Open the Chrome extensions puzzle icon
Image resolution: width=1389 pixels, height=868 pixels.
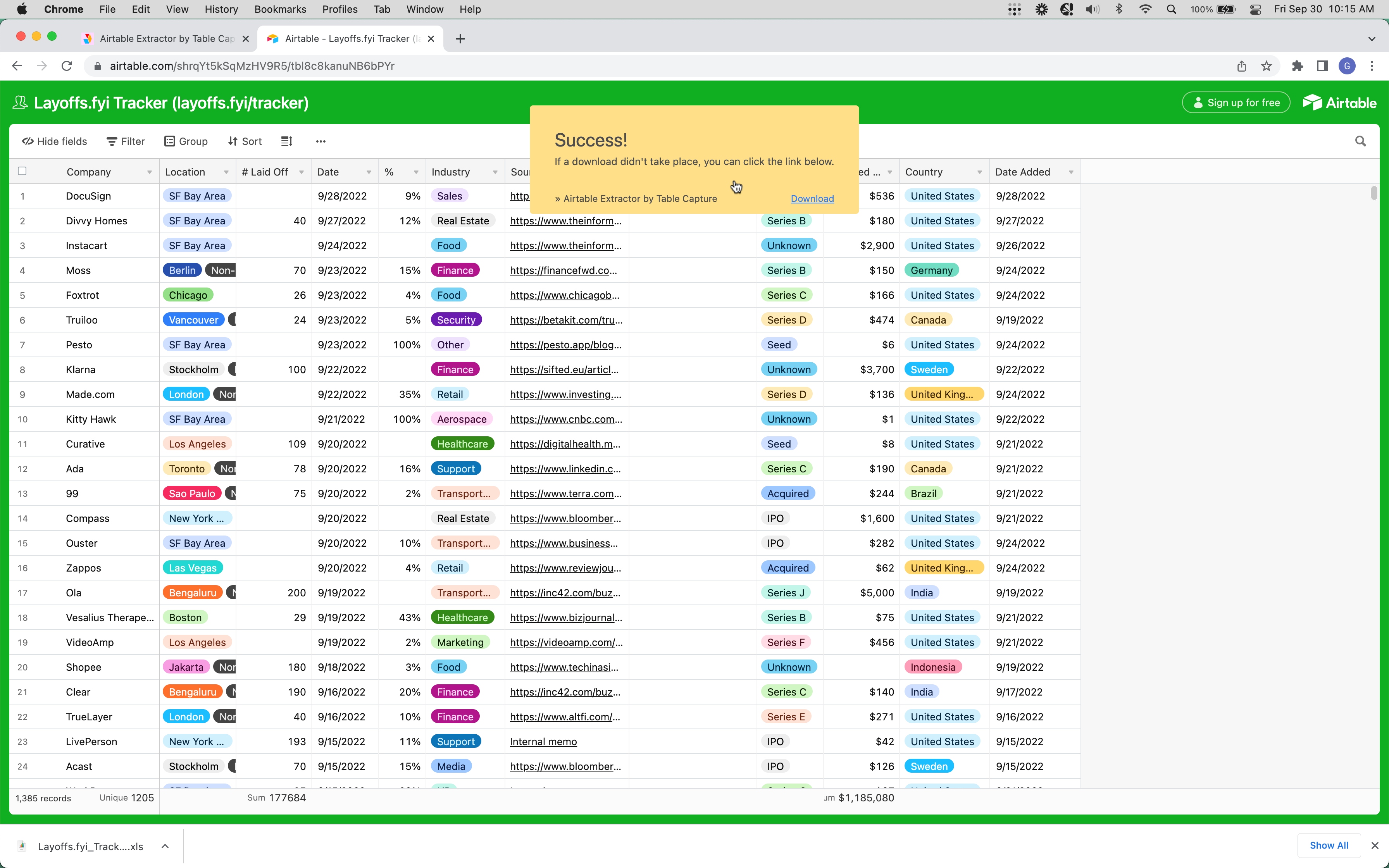coord(1297,66)
